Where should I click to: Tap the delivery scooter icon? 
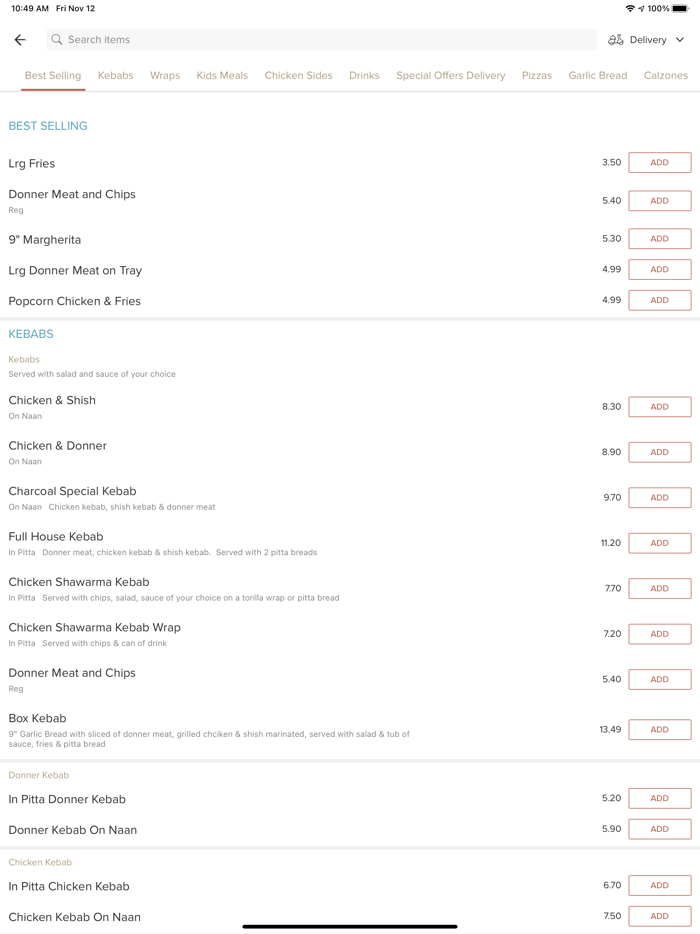click(x=616, y=40)
